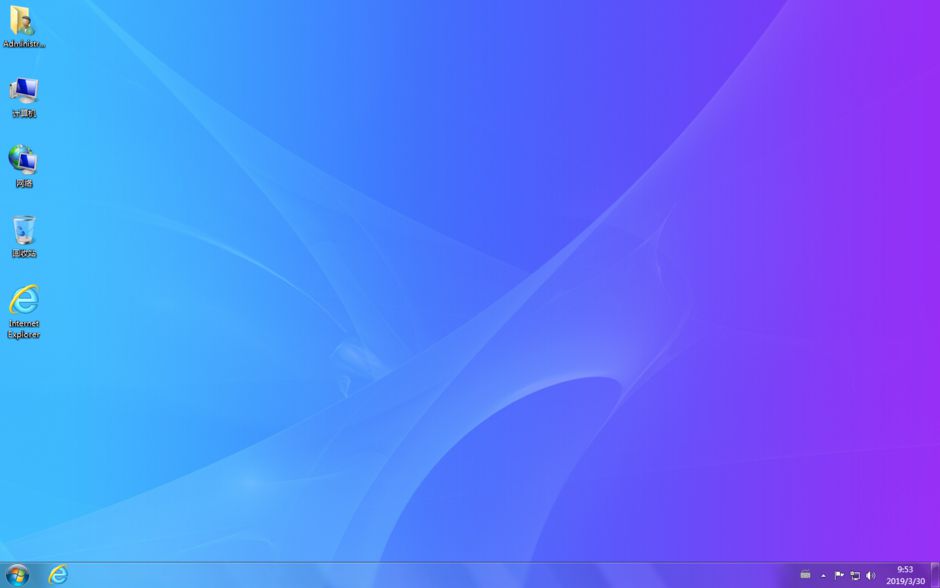Click the Administrator icon's name label
The image size is (940, 588).
point(23,44)
